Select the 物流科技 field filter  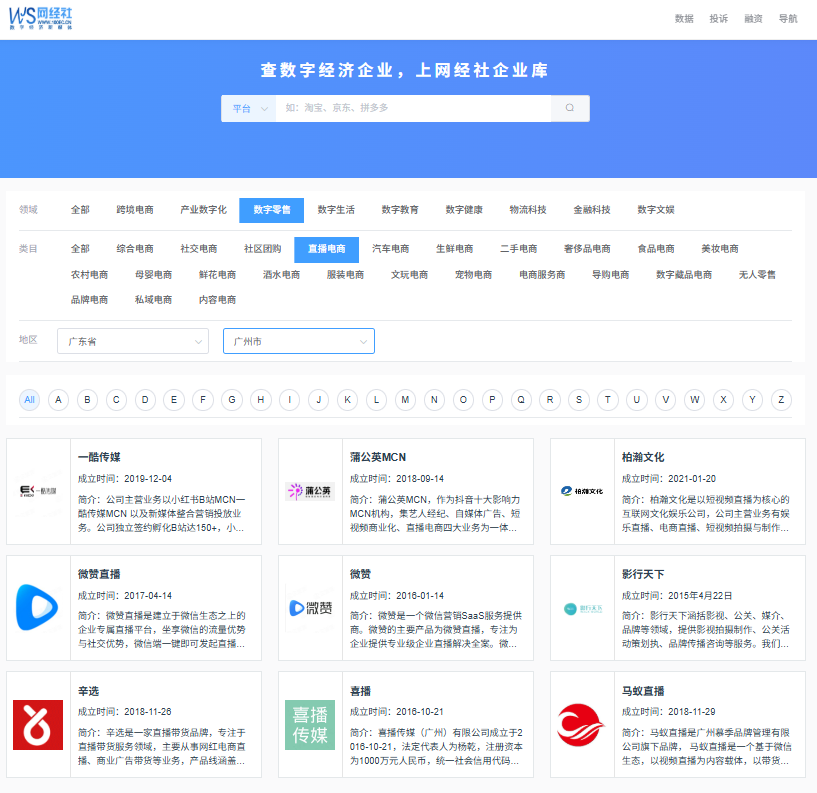[528, 210]
